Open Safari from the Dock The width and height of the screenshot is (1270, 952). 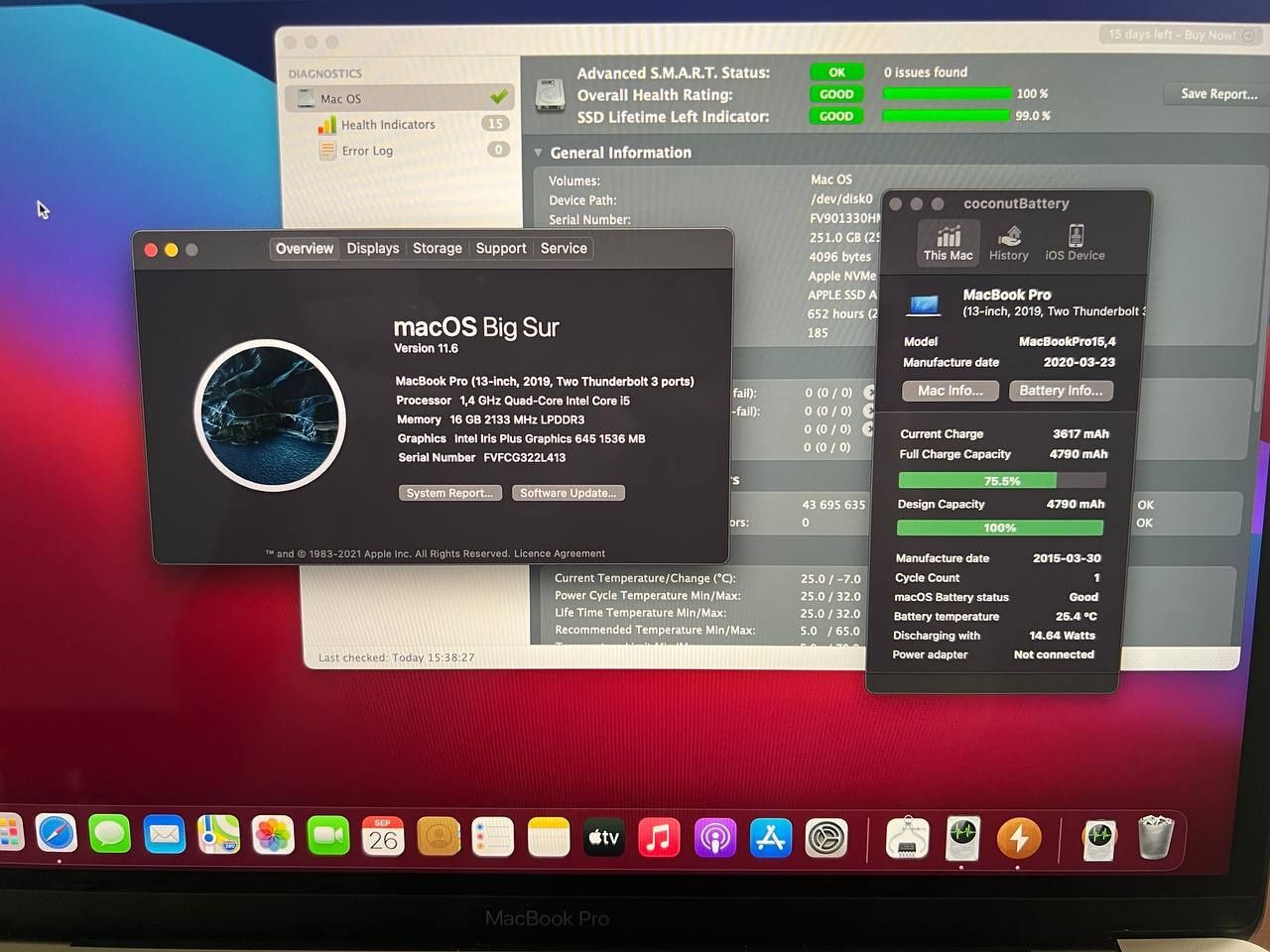point(56,834)
